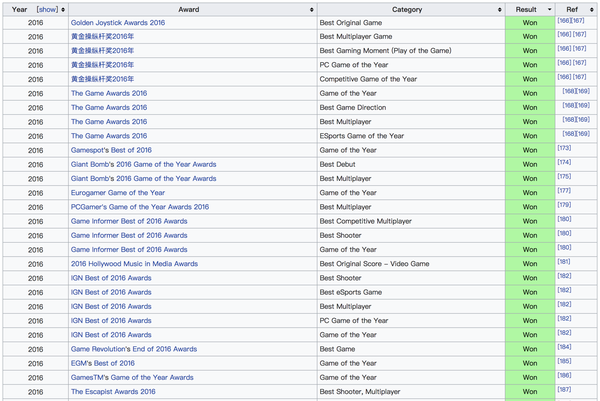600x401 pixels.
Task: Click the [show] link in Year header
Action: point(47,10)
